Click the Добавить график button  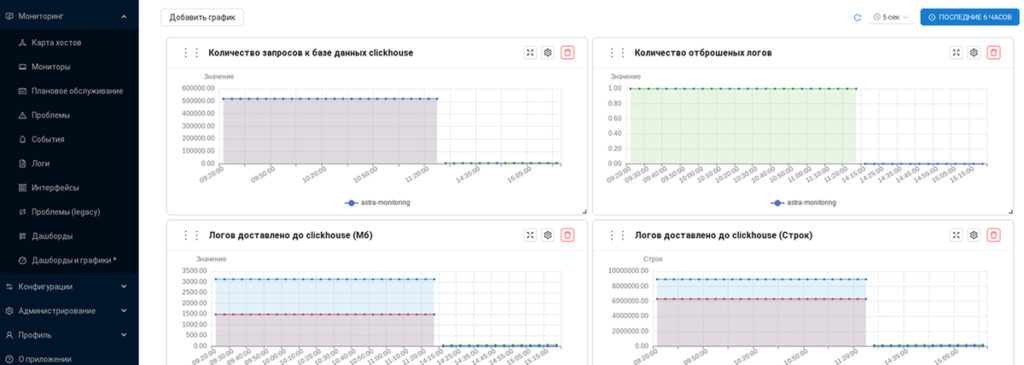point(202,18)
